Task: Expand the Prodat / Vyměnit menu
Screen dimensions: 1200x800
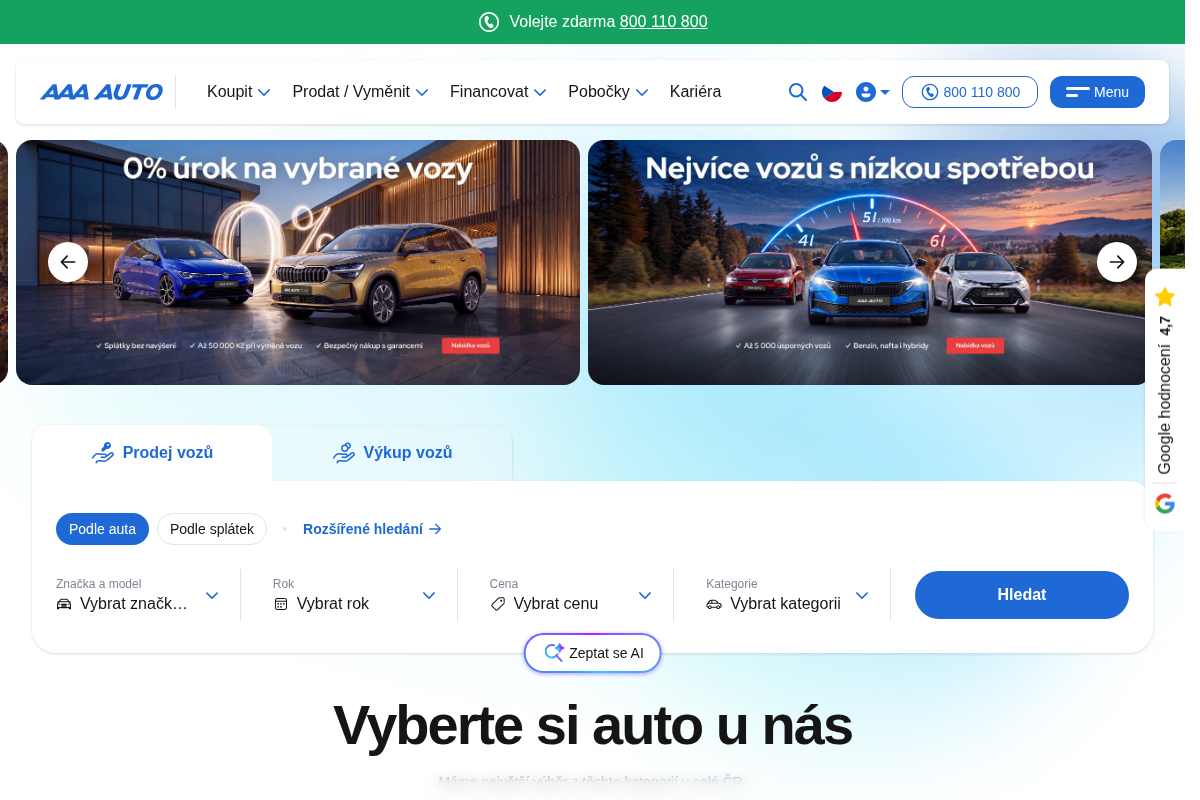Action: tap(360, 92)
